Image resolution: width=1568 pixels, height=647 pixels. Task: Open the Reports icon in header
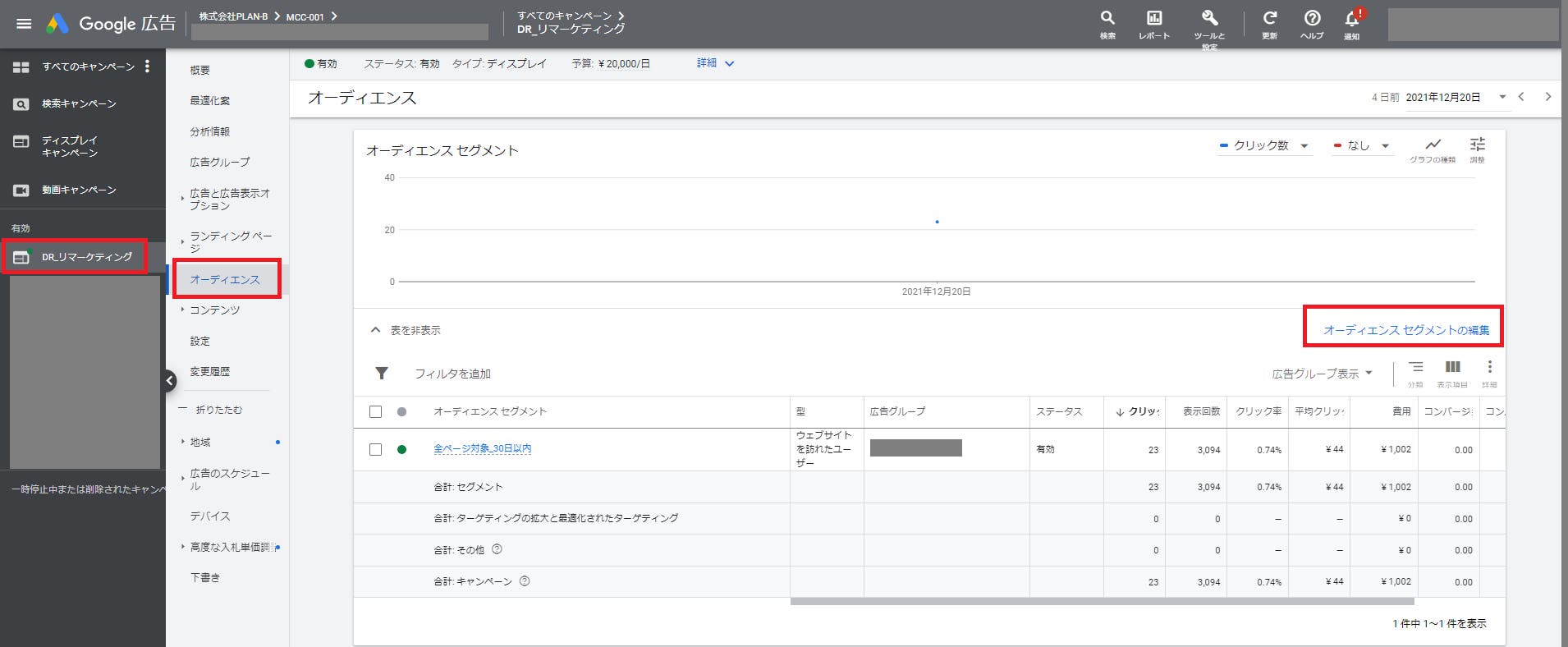pyautogui.click(x=1153, y=19)
